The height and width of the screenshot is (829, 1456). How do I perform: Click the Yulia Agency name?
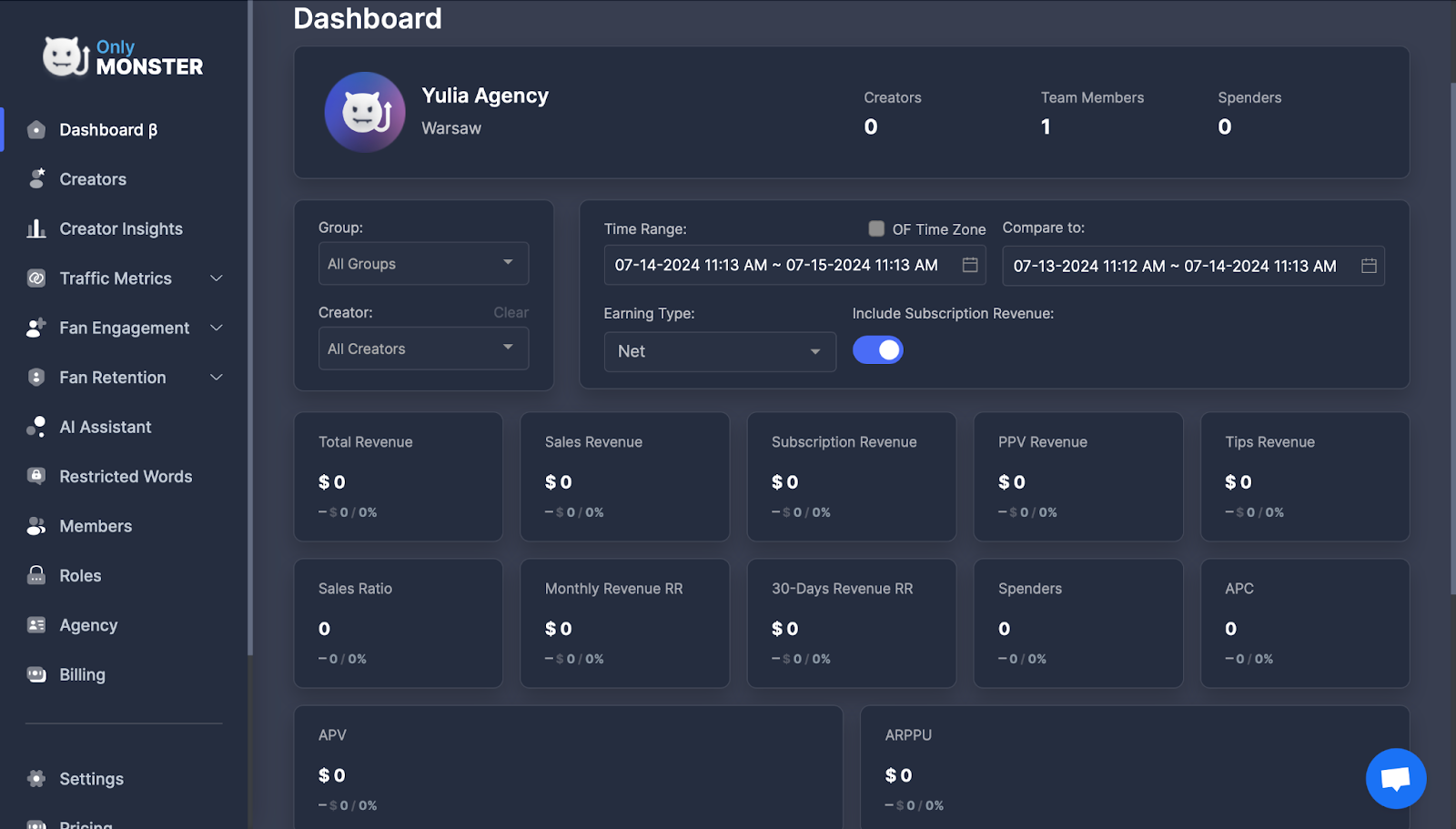point(485,96)
